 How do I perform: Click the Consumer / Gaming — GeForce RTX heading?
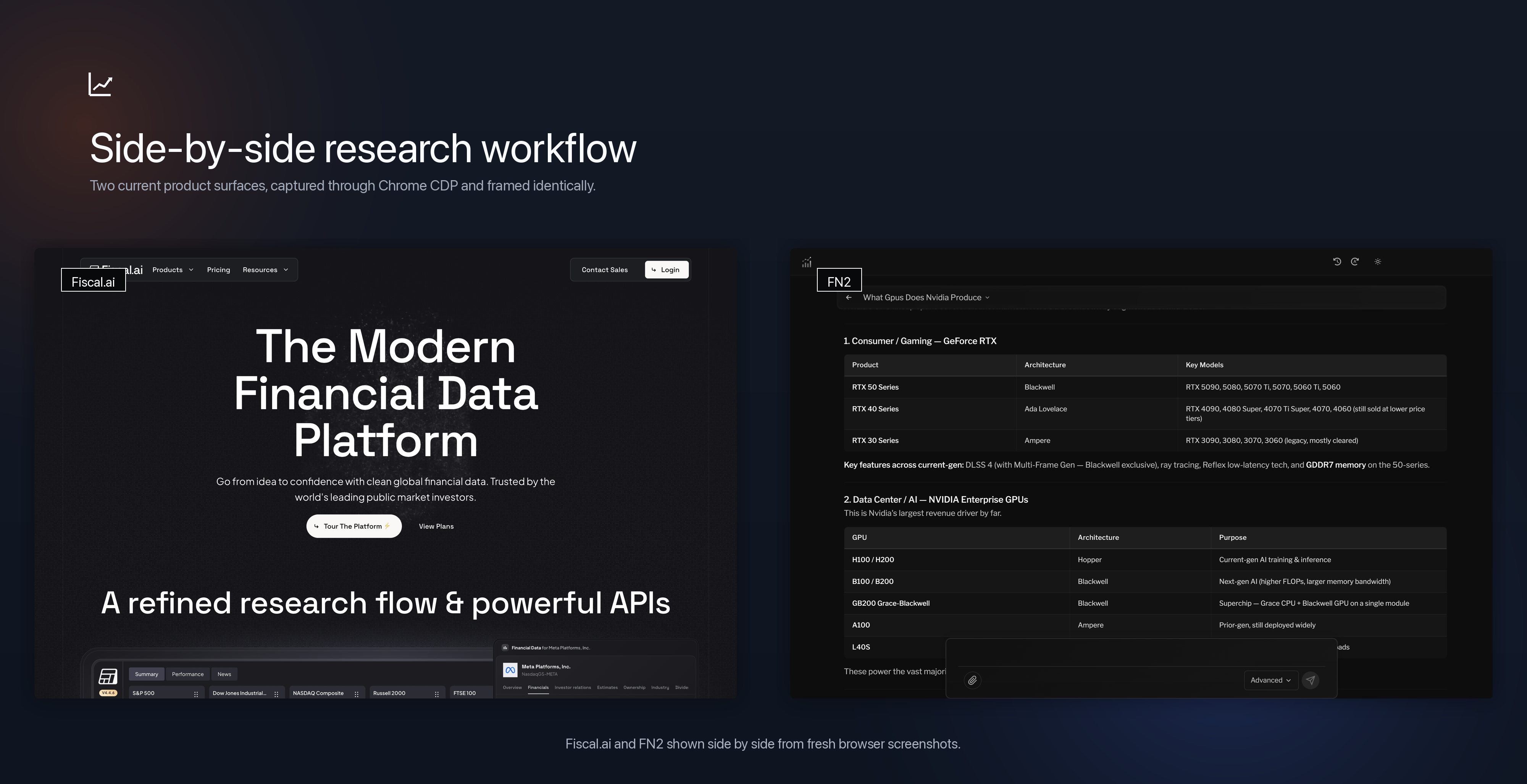(x=920, y=341)
